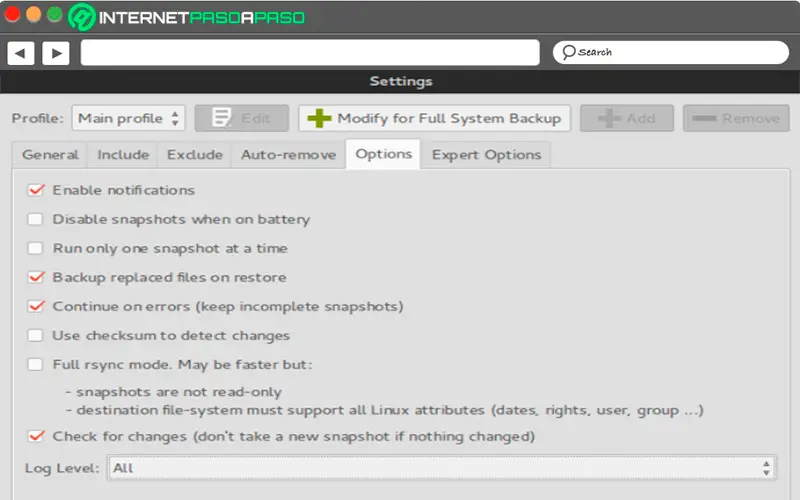Click the Settings title bar text
Screen dimensions: 800x500
401,81
